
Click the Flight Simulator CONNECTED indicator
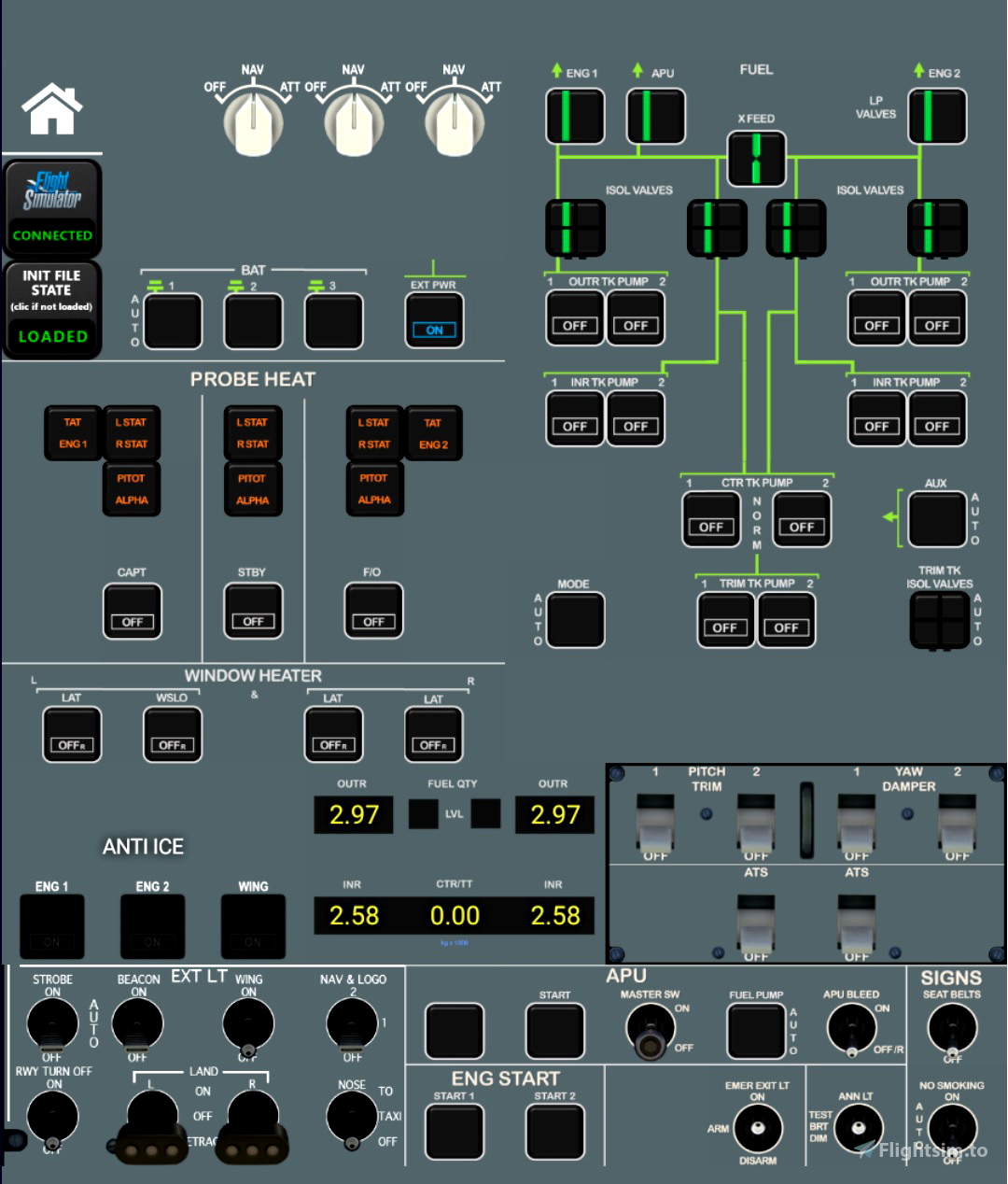51,207
